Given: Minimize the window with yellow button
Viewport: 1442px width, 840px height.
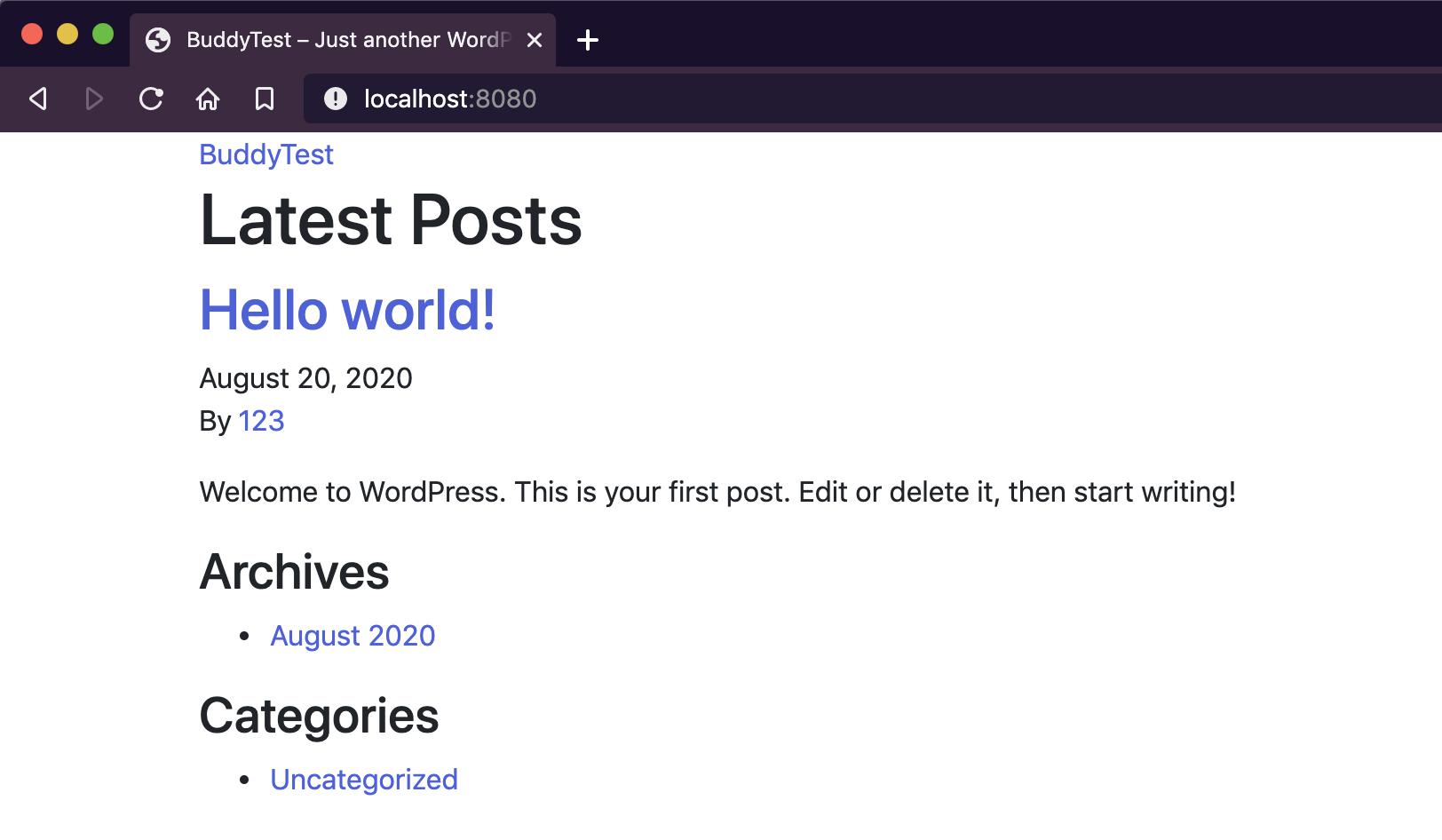Looking at the screenshot, I should tap(67, 35).
